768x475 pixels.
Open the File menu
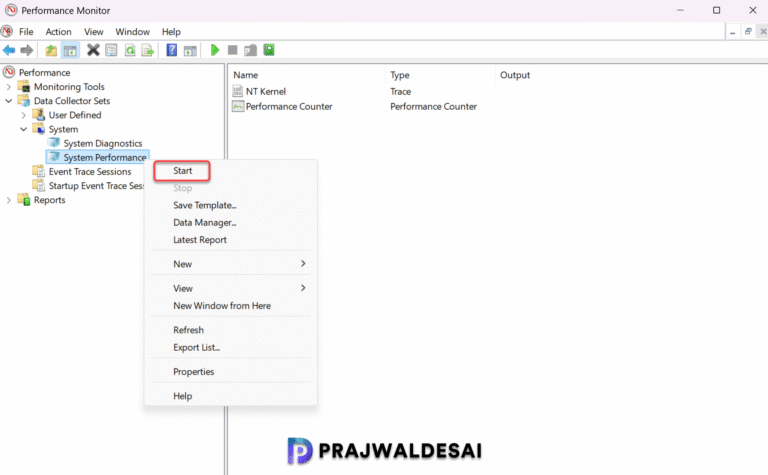click(x=26, y=32)
